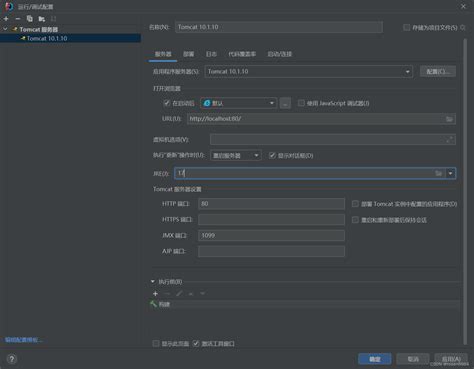This screenshot has width=474, height=369.
Task: Add a new run configuration with plus icon
Action: [6, 19]
